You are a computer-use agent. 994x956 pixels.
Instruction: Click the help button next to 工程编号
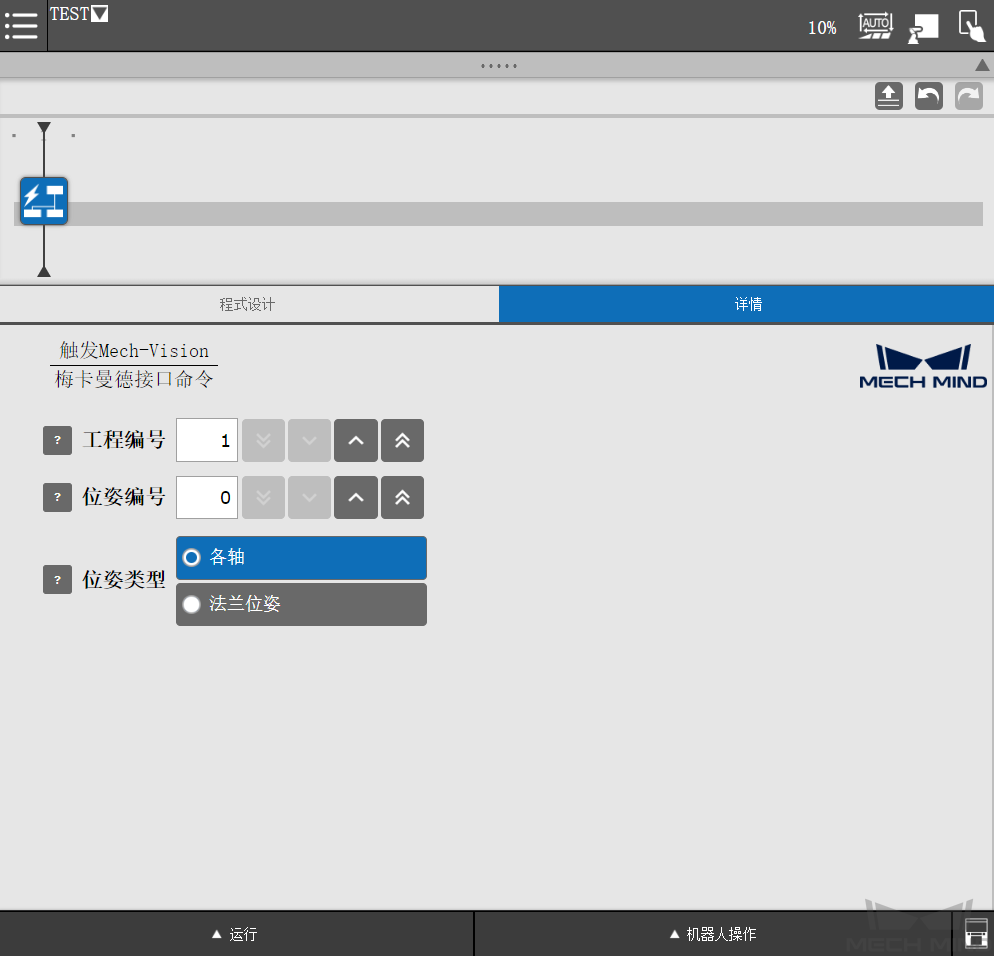click(57, 440)
